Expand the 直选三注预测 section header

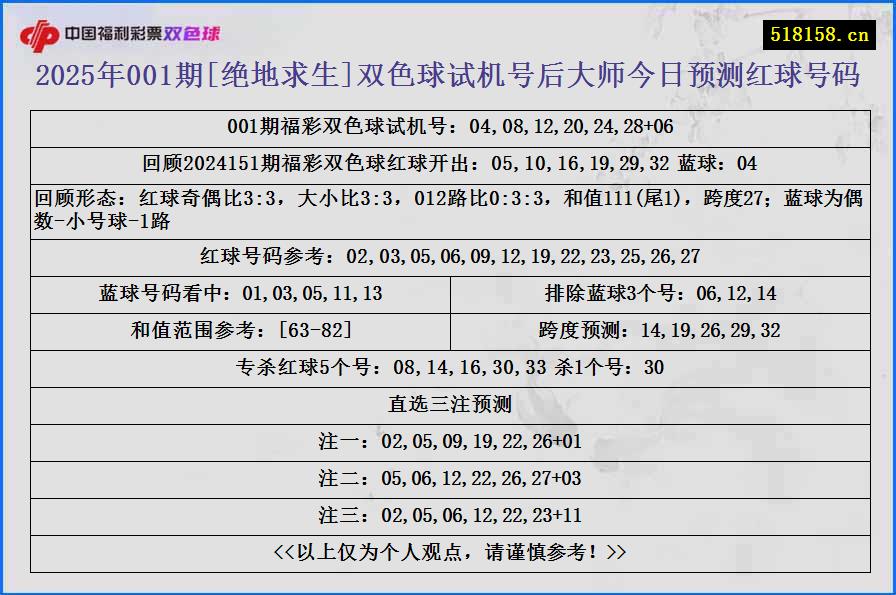pyautogui.click(x=448, y=403)
